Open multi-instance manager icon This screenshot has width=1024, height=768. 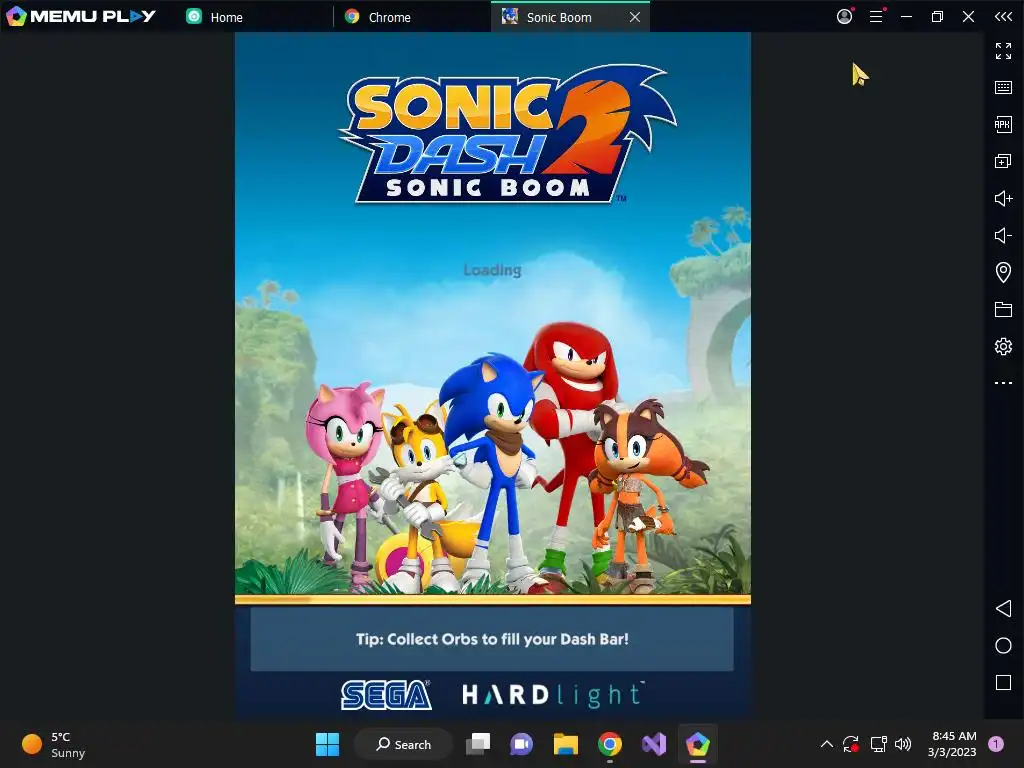(1003, 161)
